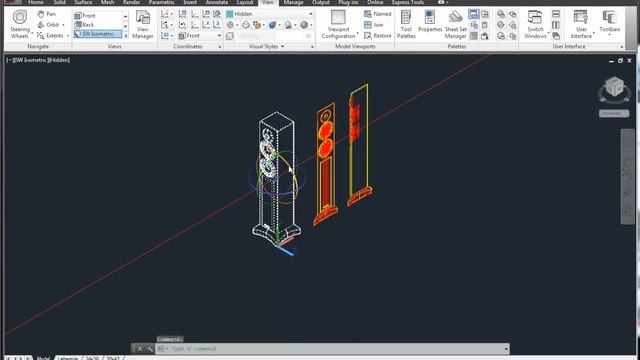Image resolution: width=640 pixels, height=360 pixels.
Task: Open the Render ribbon tab
Action: pos(131,2)
